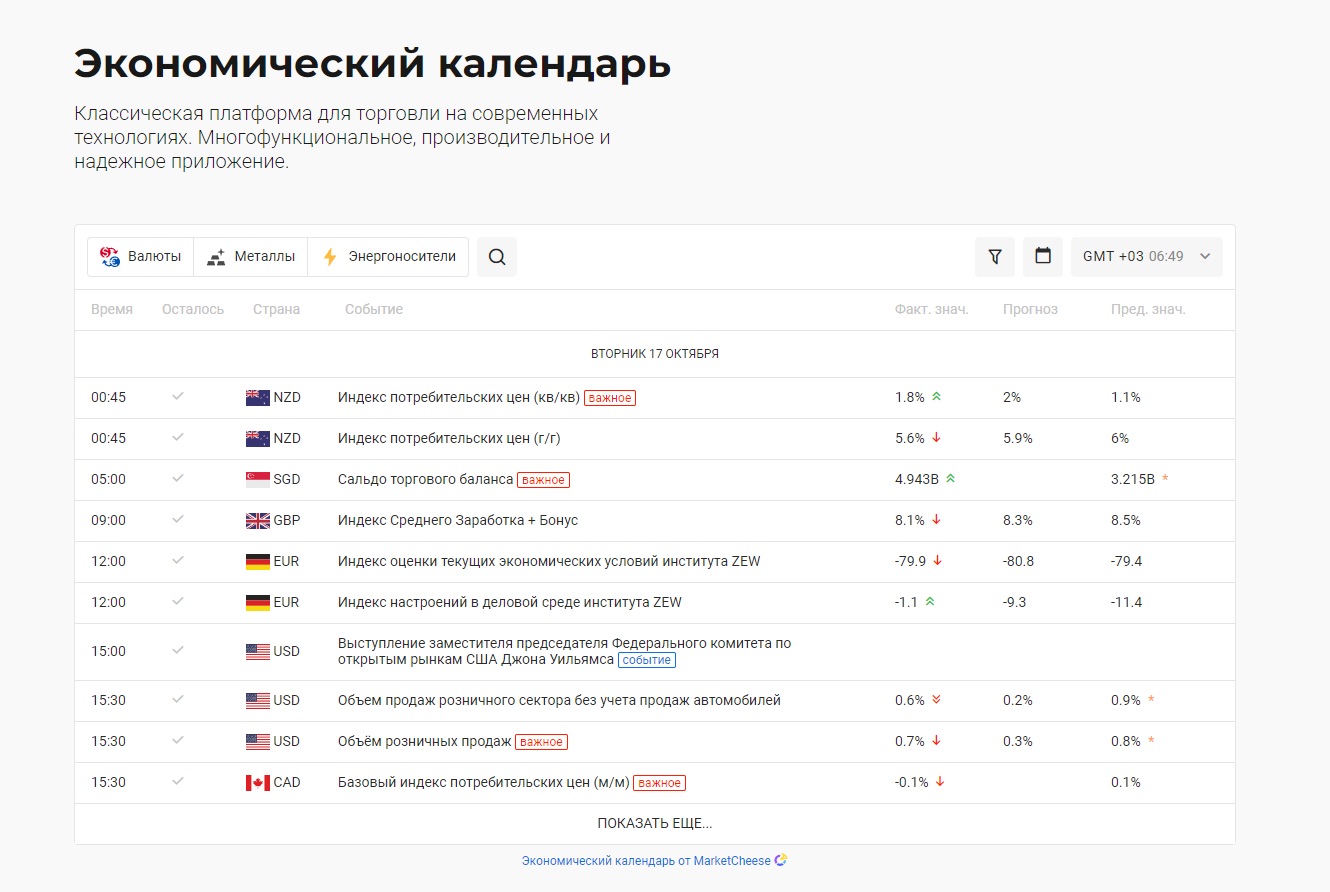Open event Индекс потребительских цен (кв/кв)
The image size is (1330, 892).
pyautogui.click(x=459, y=398)
